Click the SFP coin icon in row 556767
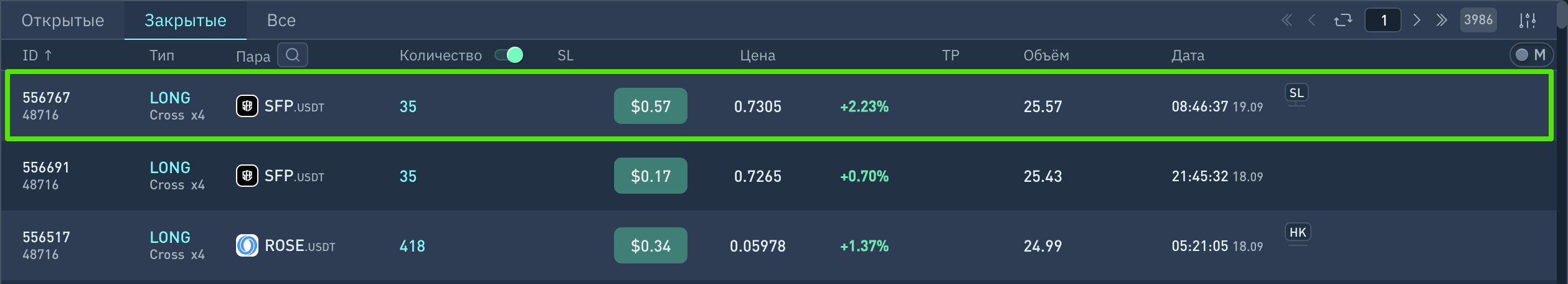1568x284 pixels. (247, 106)
